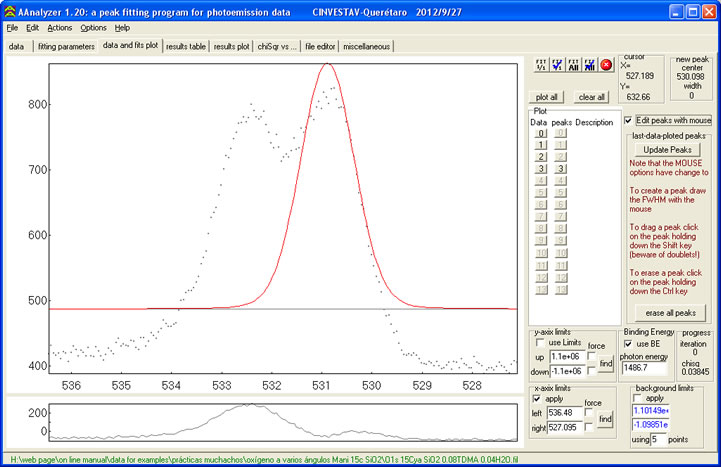The width and height of the screenshot is (721, 467).
Task: Open the results table tab
Action: (x=185, y=46)
